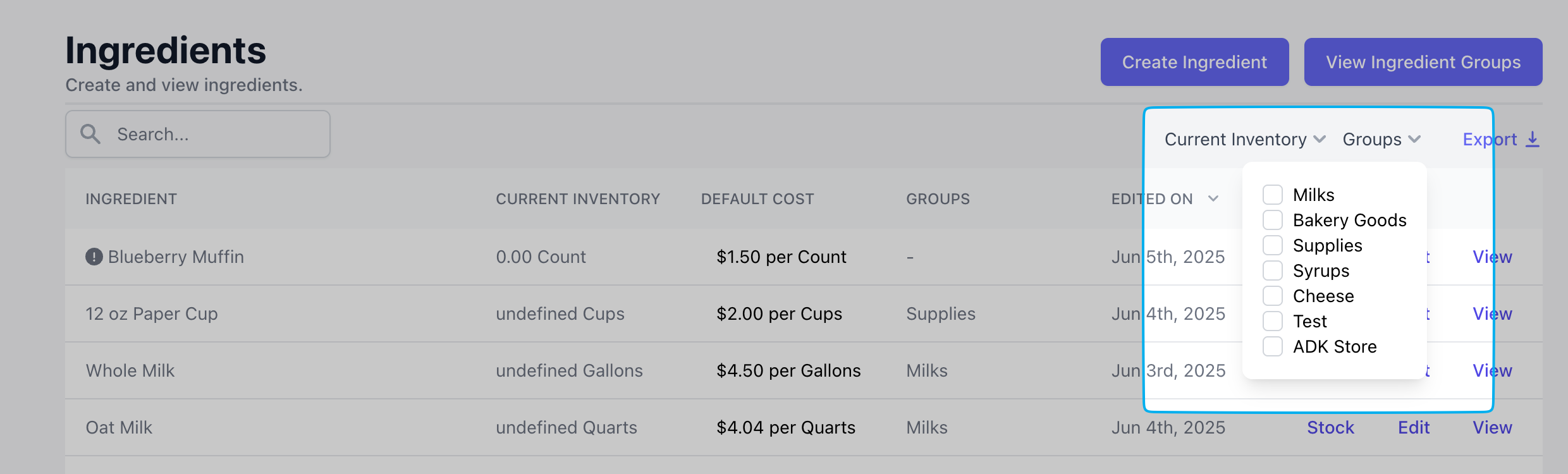View the Blueberry Muffin ingredient

(1492, 257)
